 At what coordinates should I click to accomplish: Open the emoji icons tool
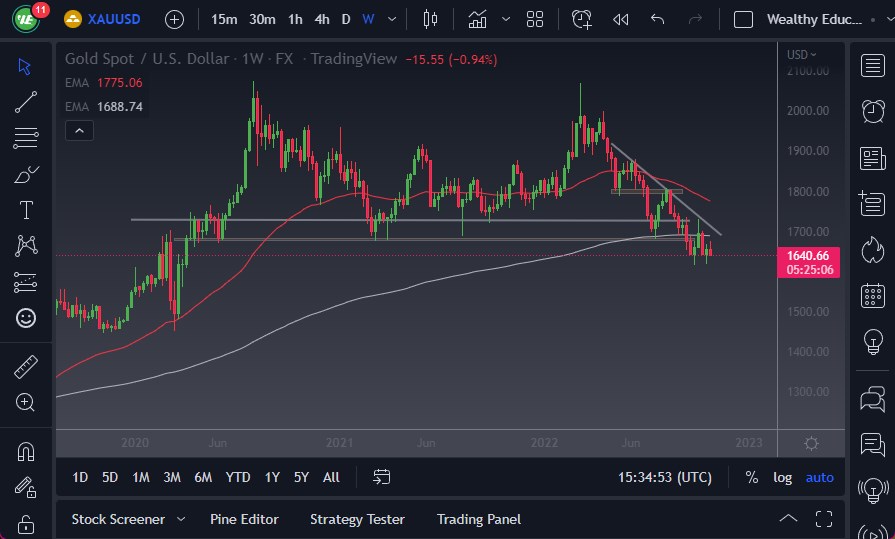pyautogui.click(x=26, y=318)
